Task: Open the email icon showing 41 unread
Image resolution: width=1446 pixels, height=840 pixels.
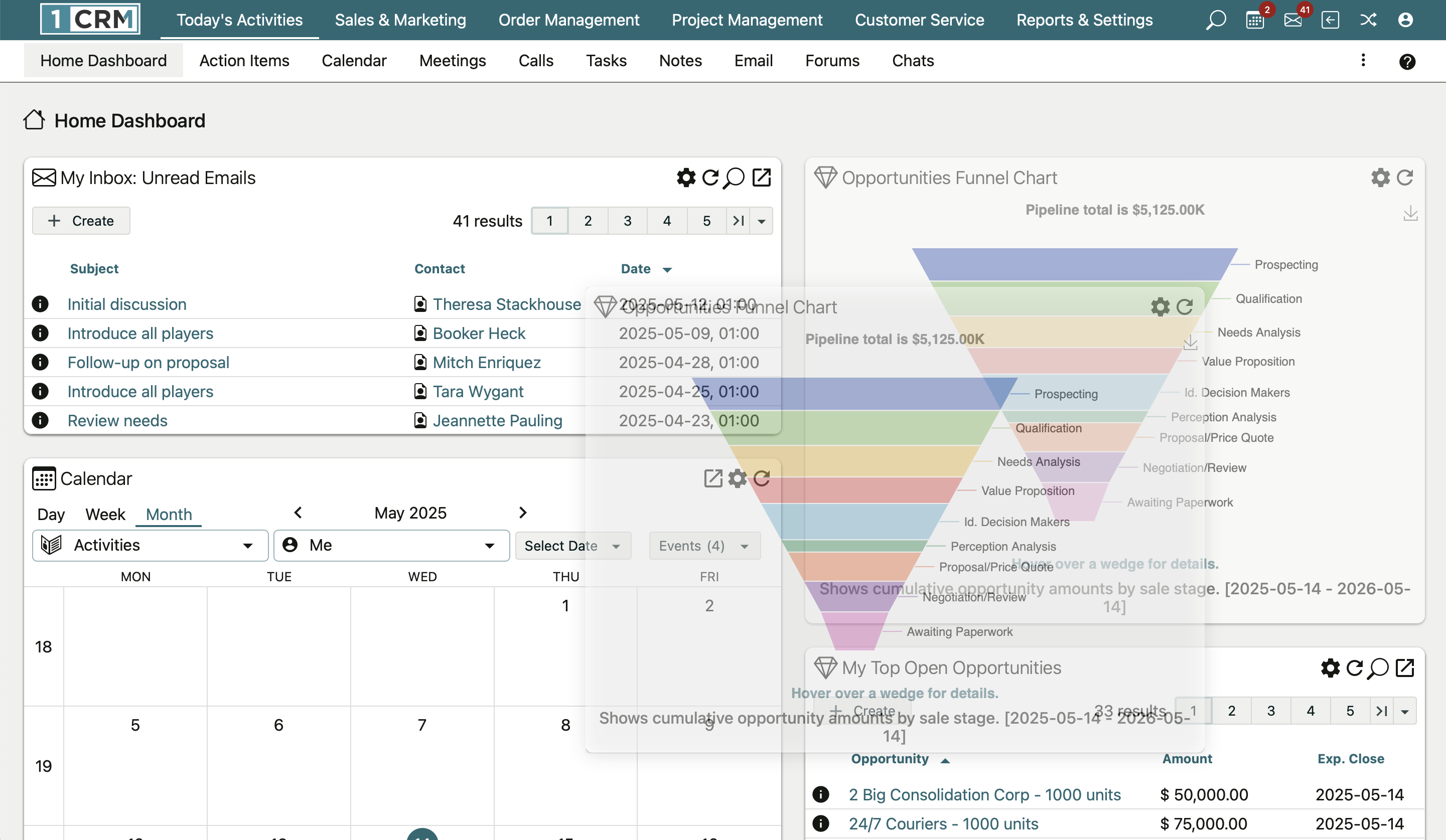Action: 1292,20
